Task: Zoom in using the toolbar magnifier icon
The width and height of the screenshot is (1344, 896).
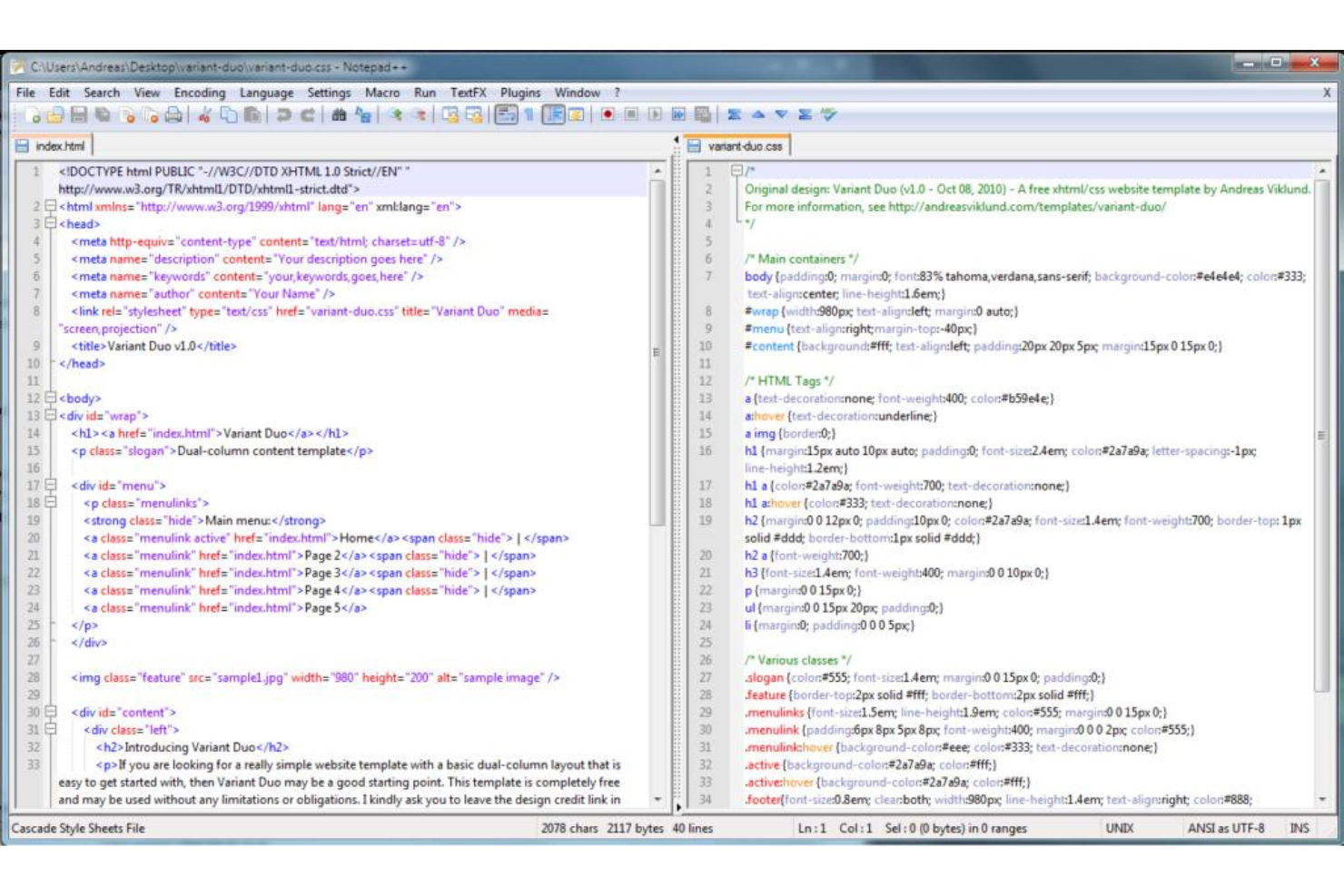Action: click(x=393, y=115)
